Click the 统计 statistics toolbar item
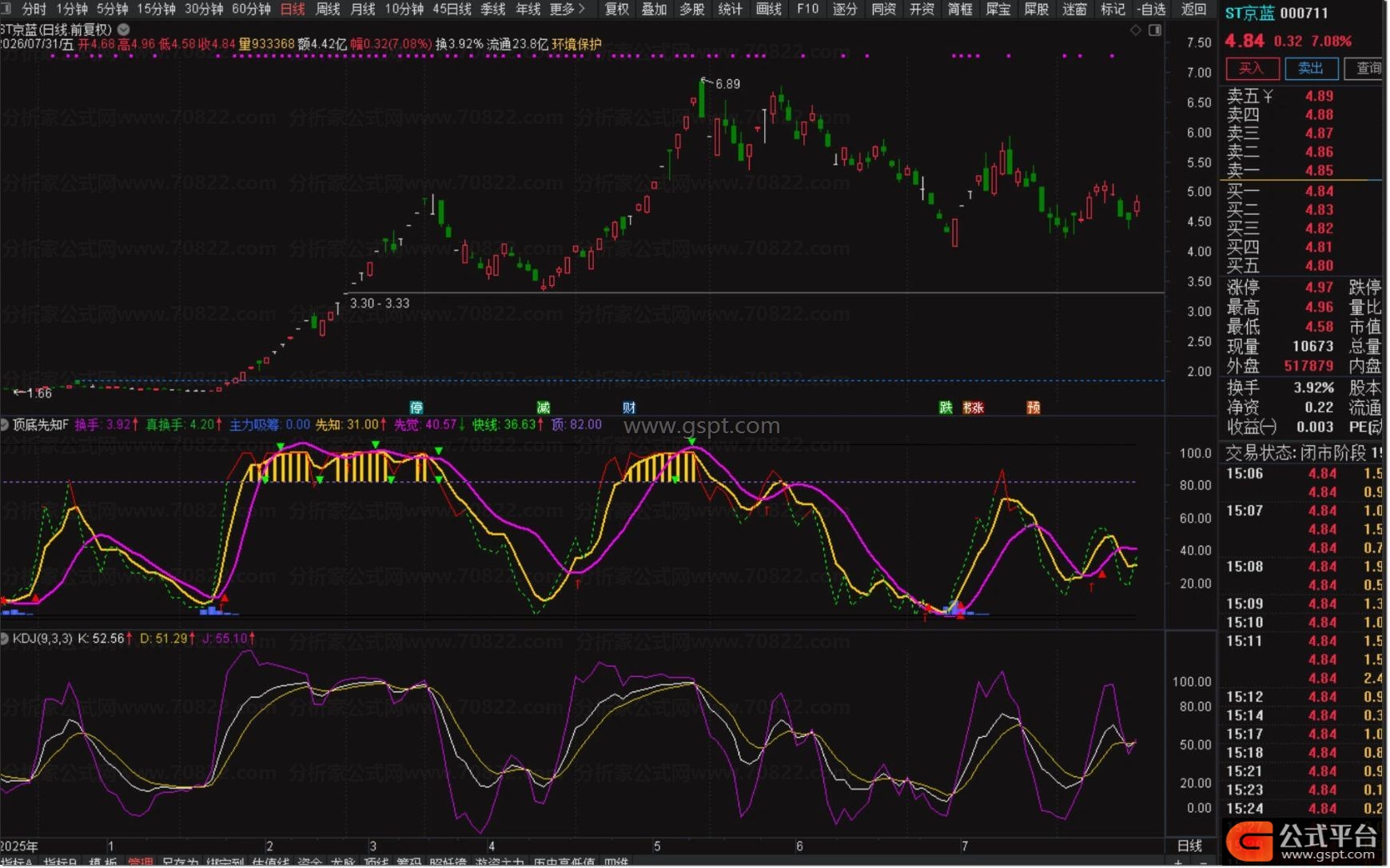This screenshot has height=868, width=1390. (x=731, y=9)
